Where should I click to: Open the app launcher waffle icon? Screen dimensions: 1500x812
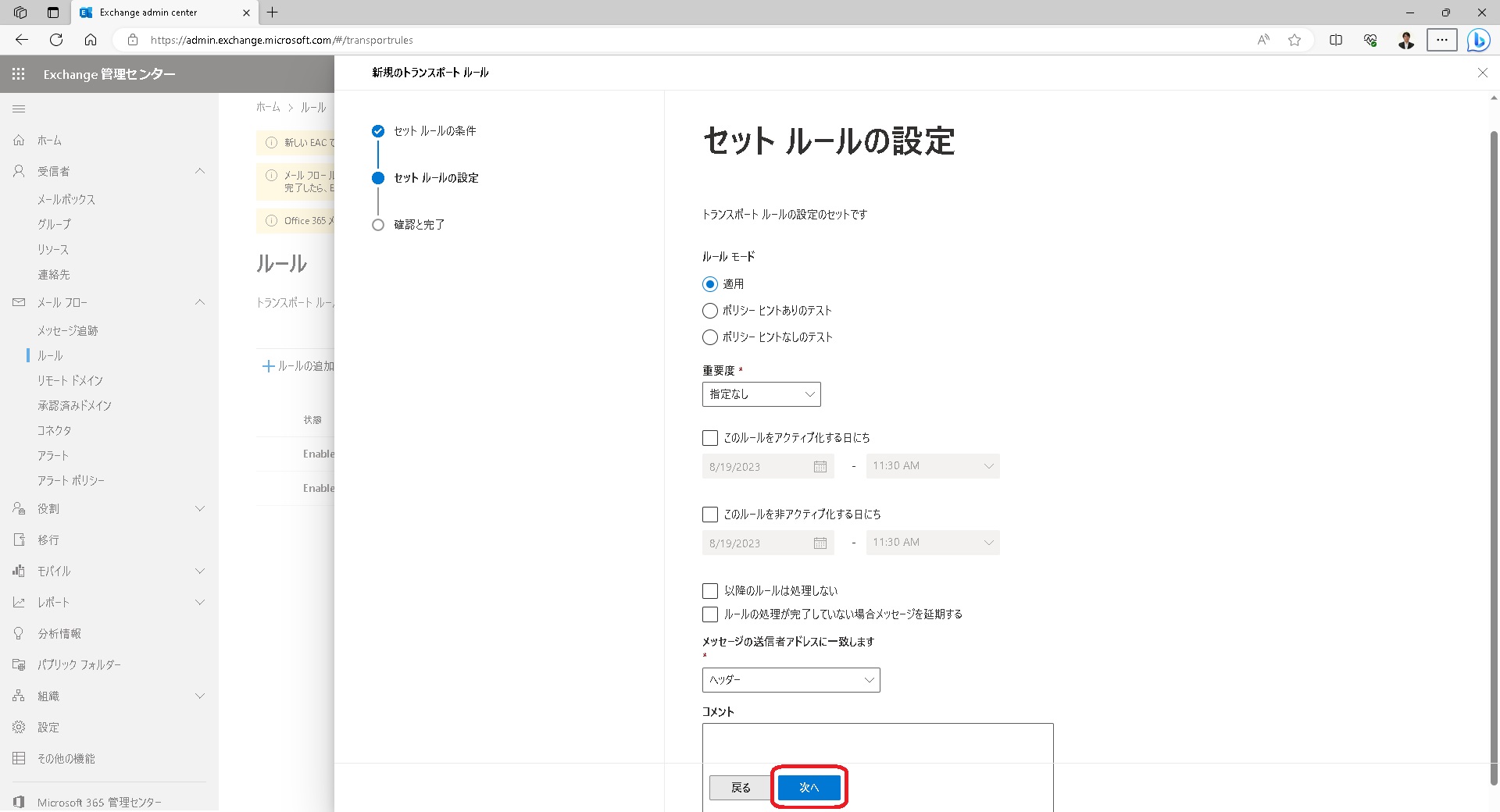tap(18, 74)
